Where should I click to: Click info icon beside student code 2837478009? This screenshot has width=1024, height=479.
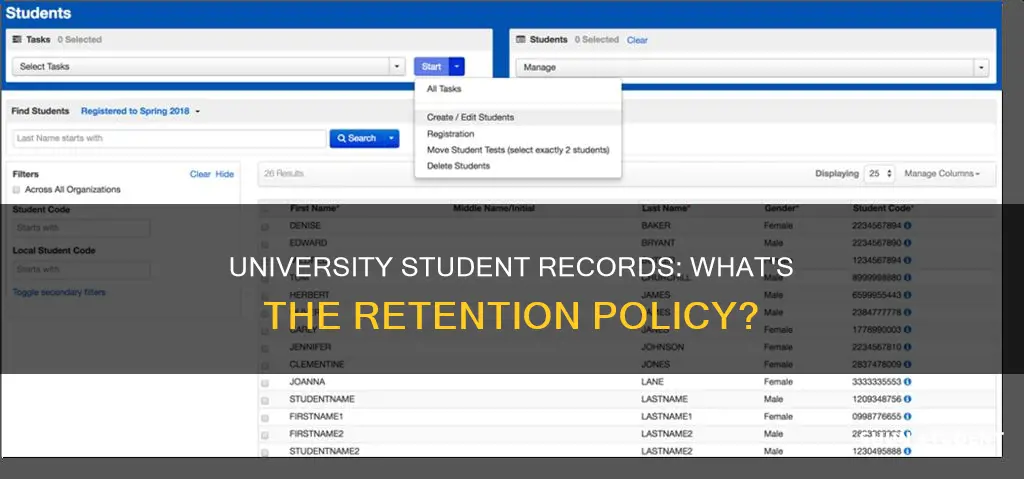[908, 364]
